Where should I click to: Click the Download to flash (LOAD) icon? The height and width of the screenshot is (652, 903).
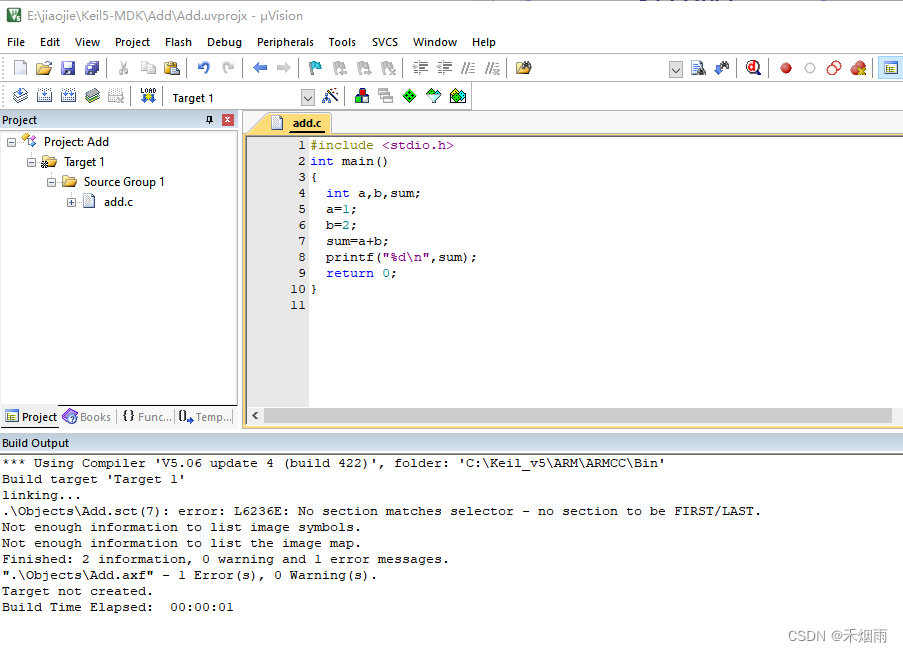coord(148,96)
